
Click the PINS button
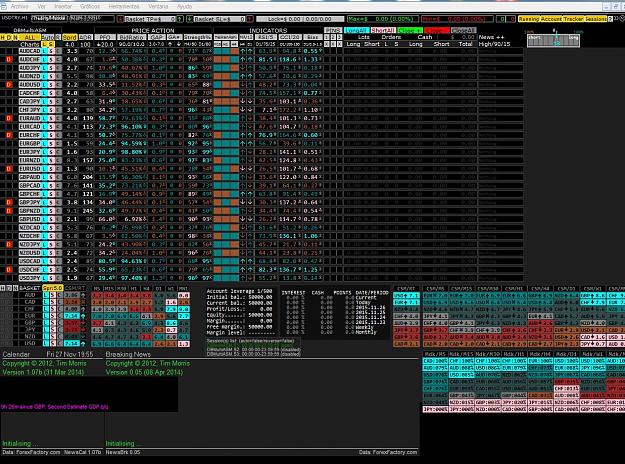[x=333, y=30]
